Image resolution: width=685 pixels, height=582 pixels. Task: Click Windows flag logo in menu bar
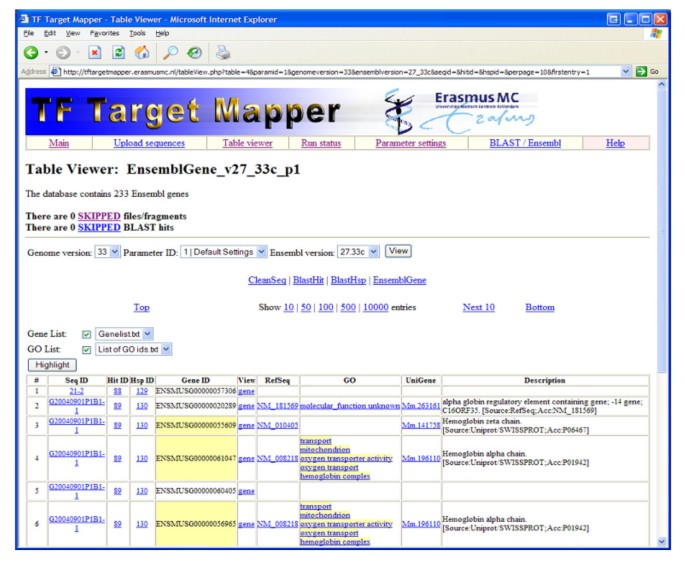pos(656,34)
